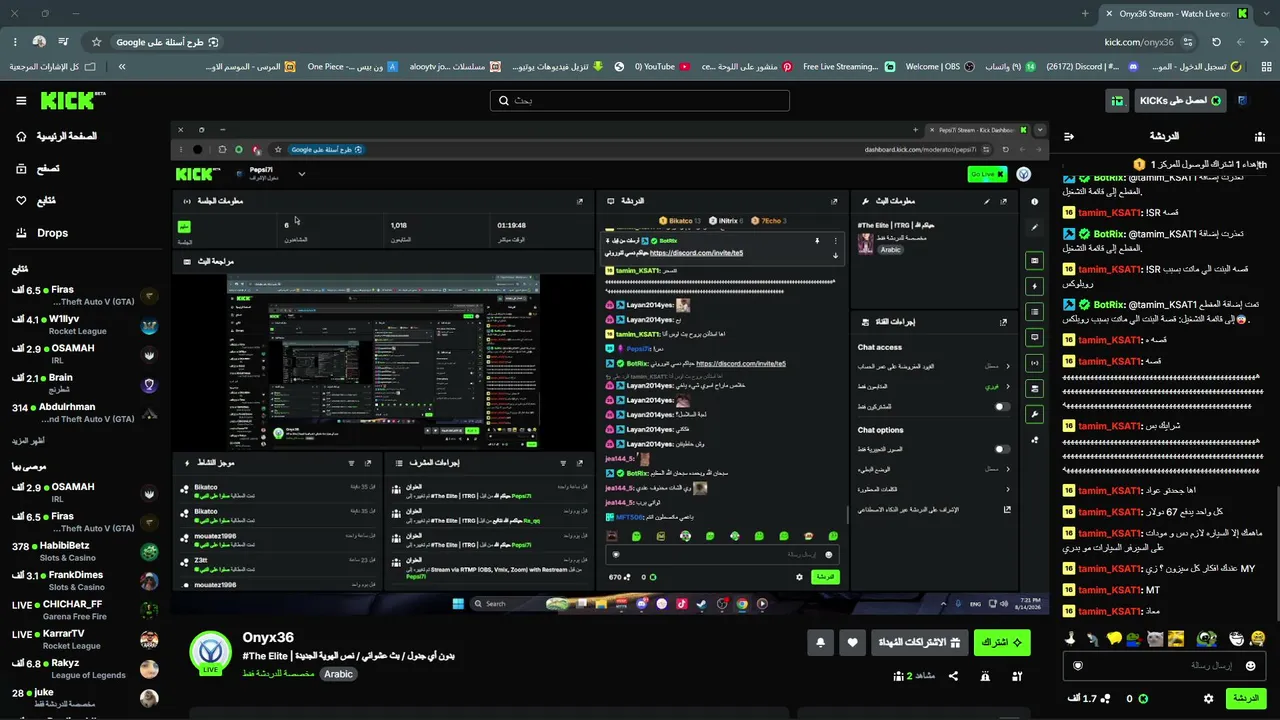Open FrankDimes recommended channel

(85, 581)
